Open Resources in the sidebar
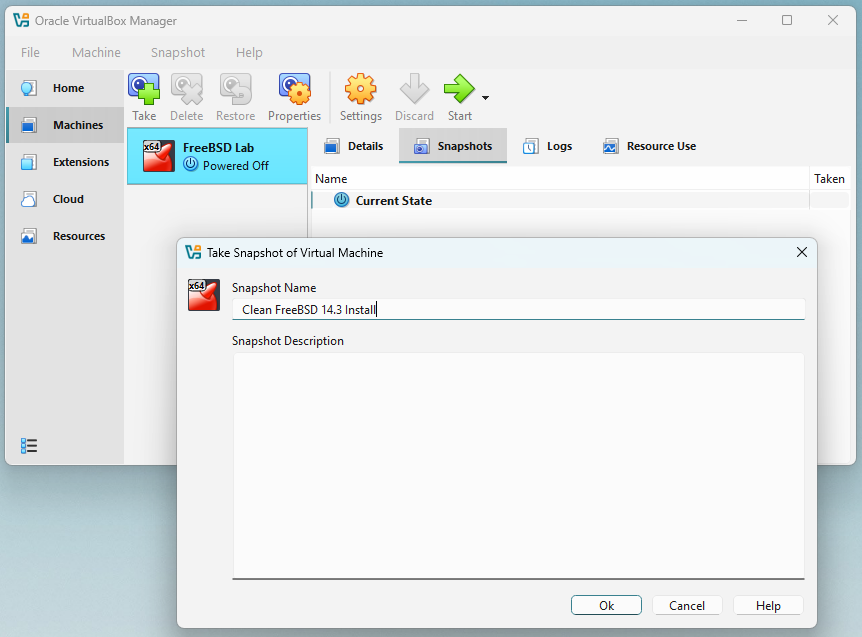 65,236
